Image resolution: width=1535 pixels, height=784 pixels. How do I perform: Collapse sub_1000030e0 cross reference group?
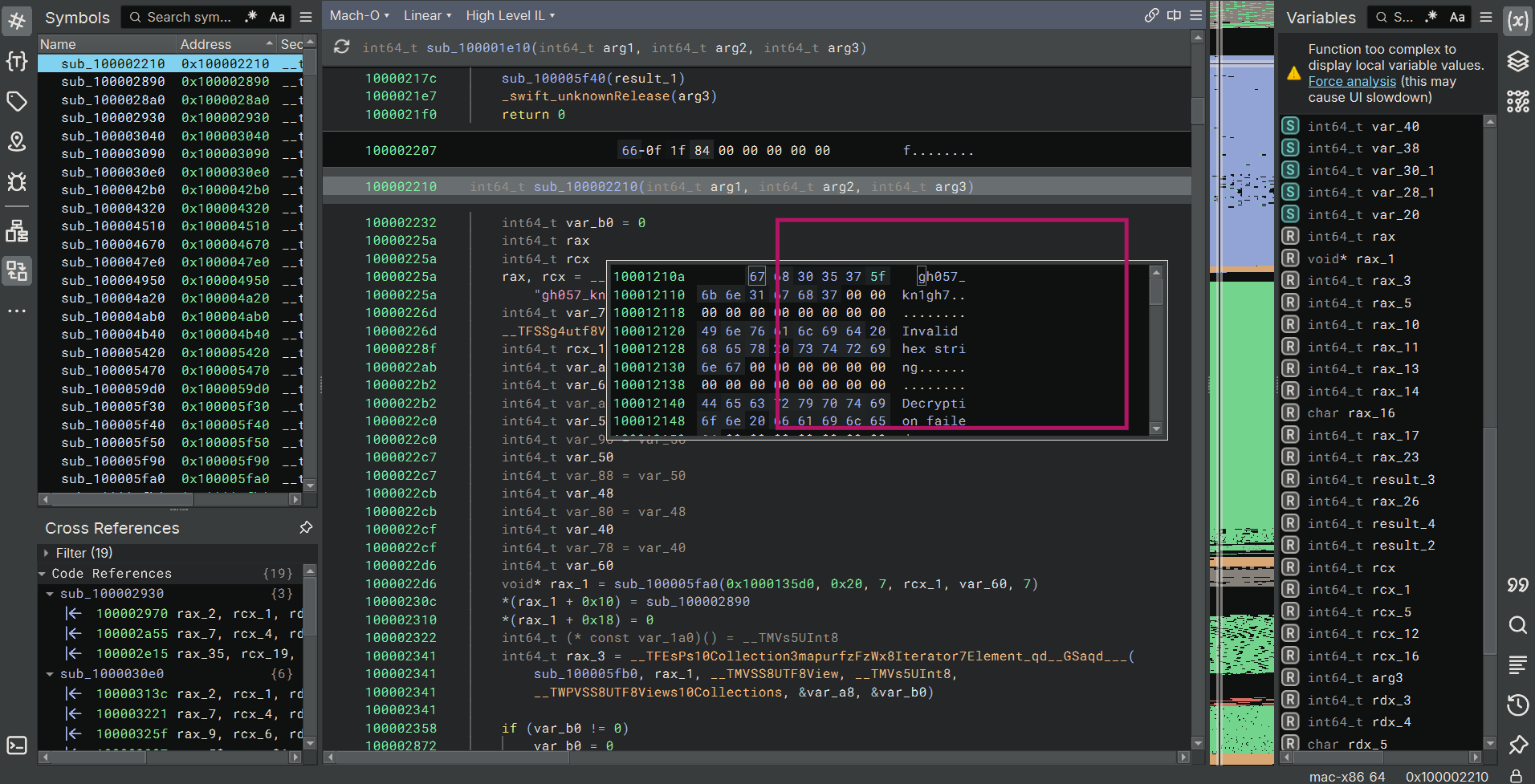point(50,674)
